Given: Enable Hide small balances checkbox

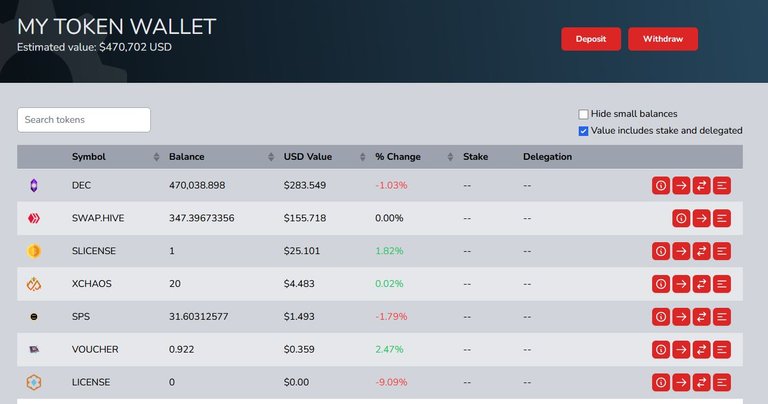Looking at the screenshot, I should (x=583, y=114).
